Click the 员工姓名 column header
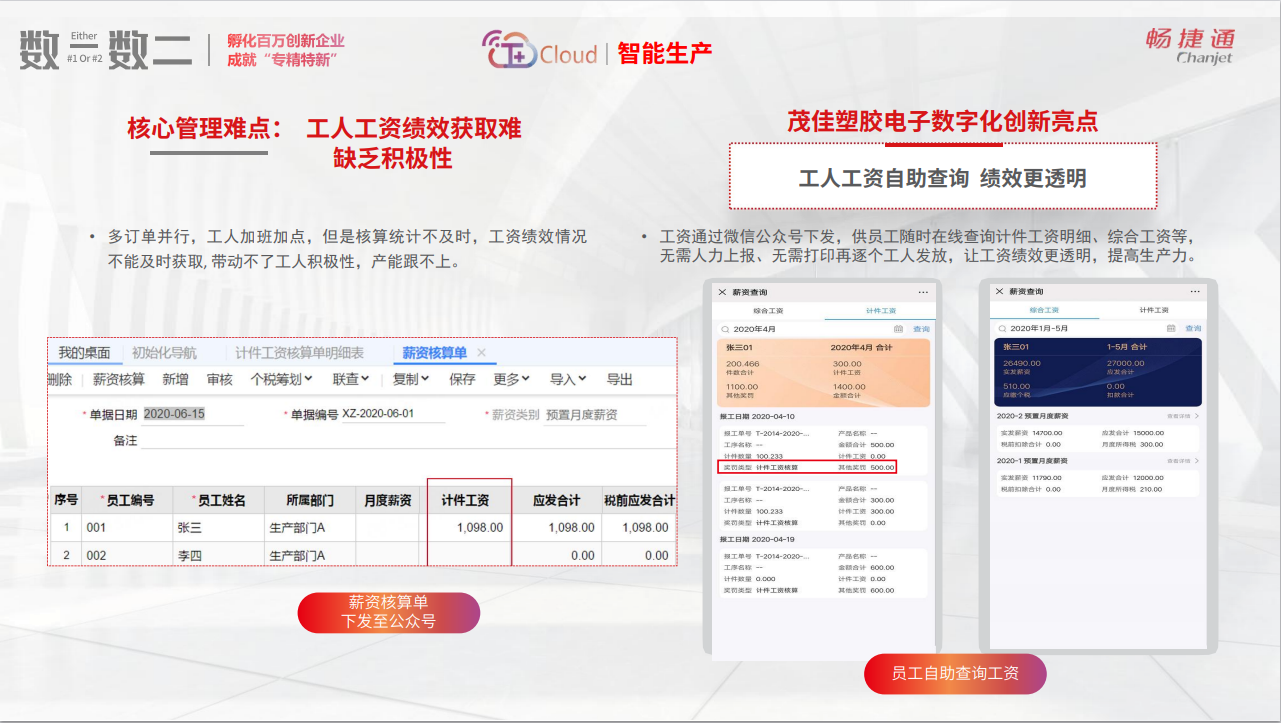The height and width of the screenshot is (723, 1281). (x=217, y=500)
